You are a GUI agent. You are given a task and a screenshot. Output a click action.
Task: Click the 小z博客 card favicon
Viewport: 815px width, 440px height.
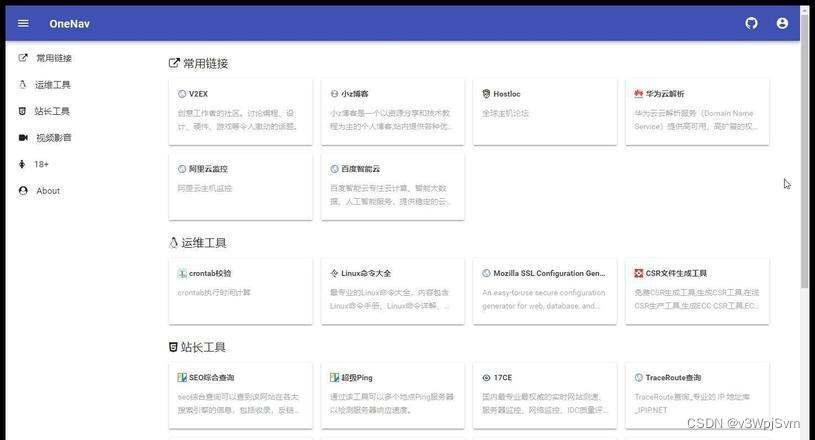pos(334,94)
